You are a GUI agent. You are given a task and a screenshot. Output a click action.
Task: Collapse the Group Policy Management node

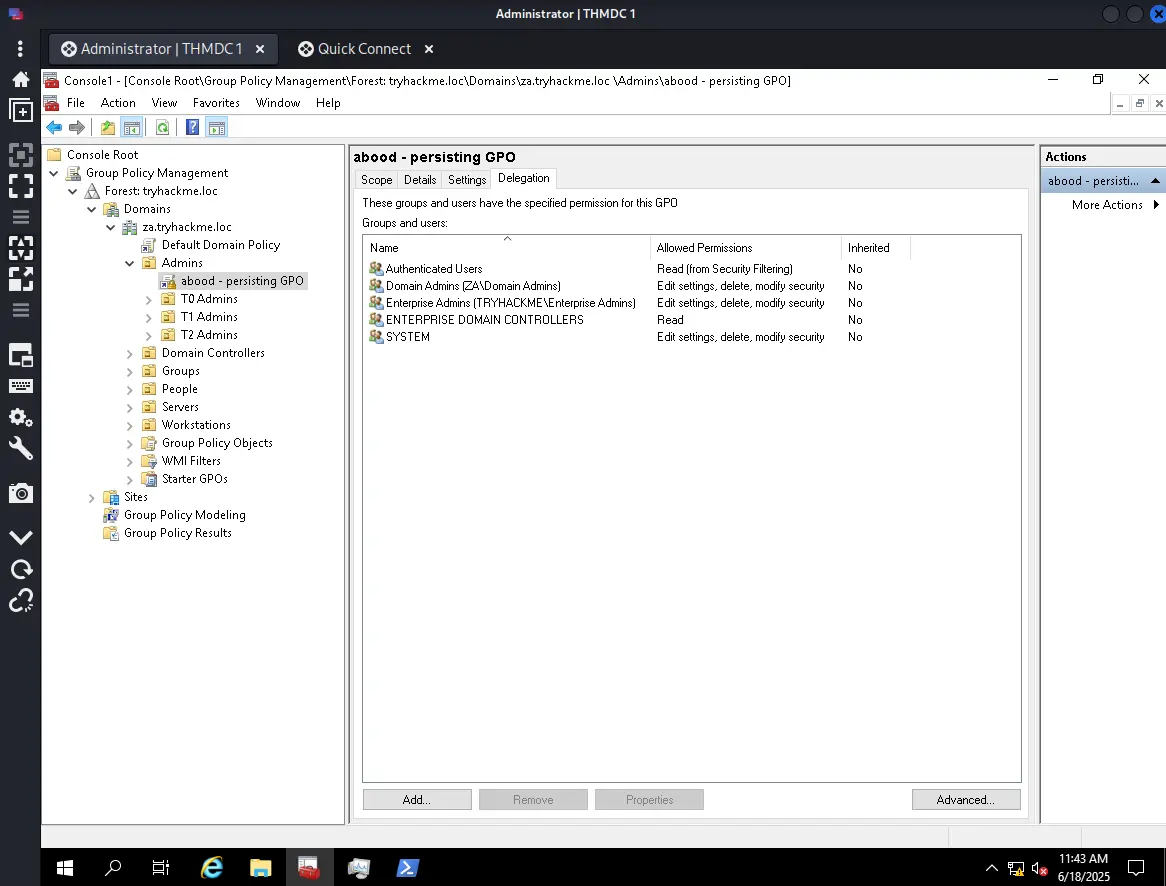click(x=54, y=173)
